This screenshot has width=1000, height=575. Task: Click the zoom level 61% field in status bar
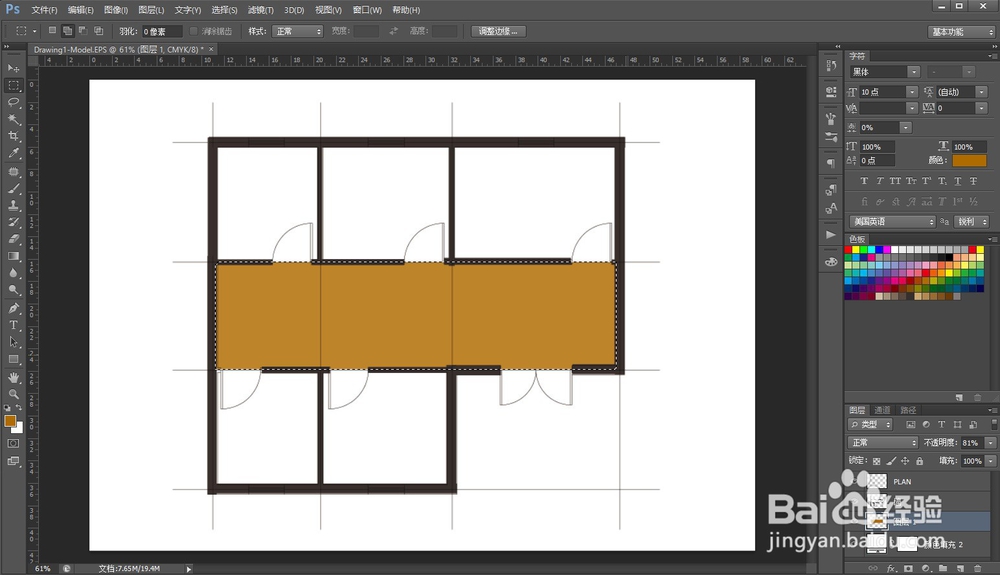coord(43,569)
